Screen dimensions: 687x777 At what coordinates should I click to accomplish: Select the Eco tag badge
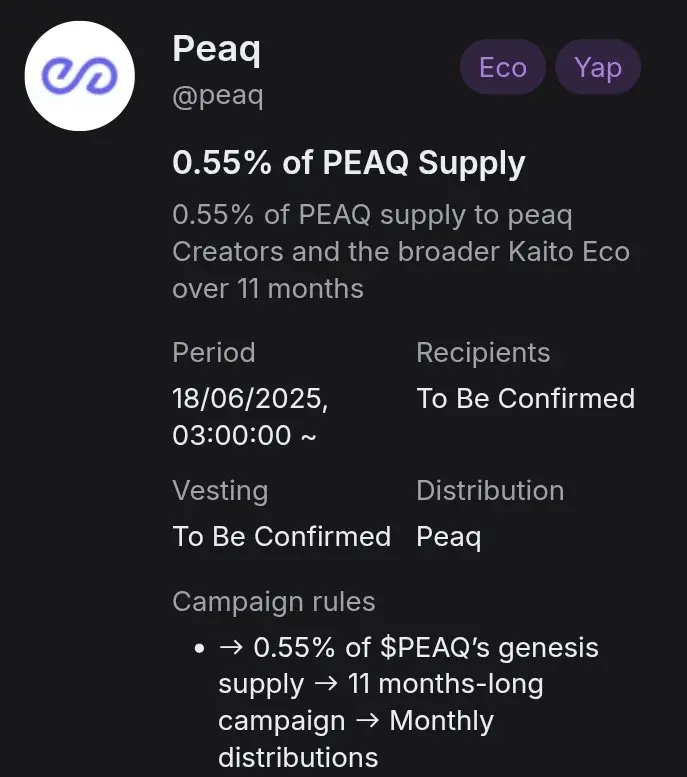502,68
